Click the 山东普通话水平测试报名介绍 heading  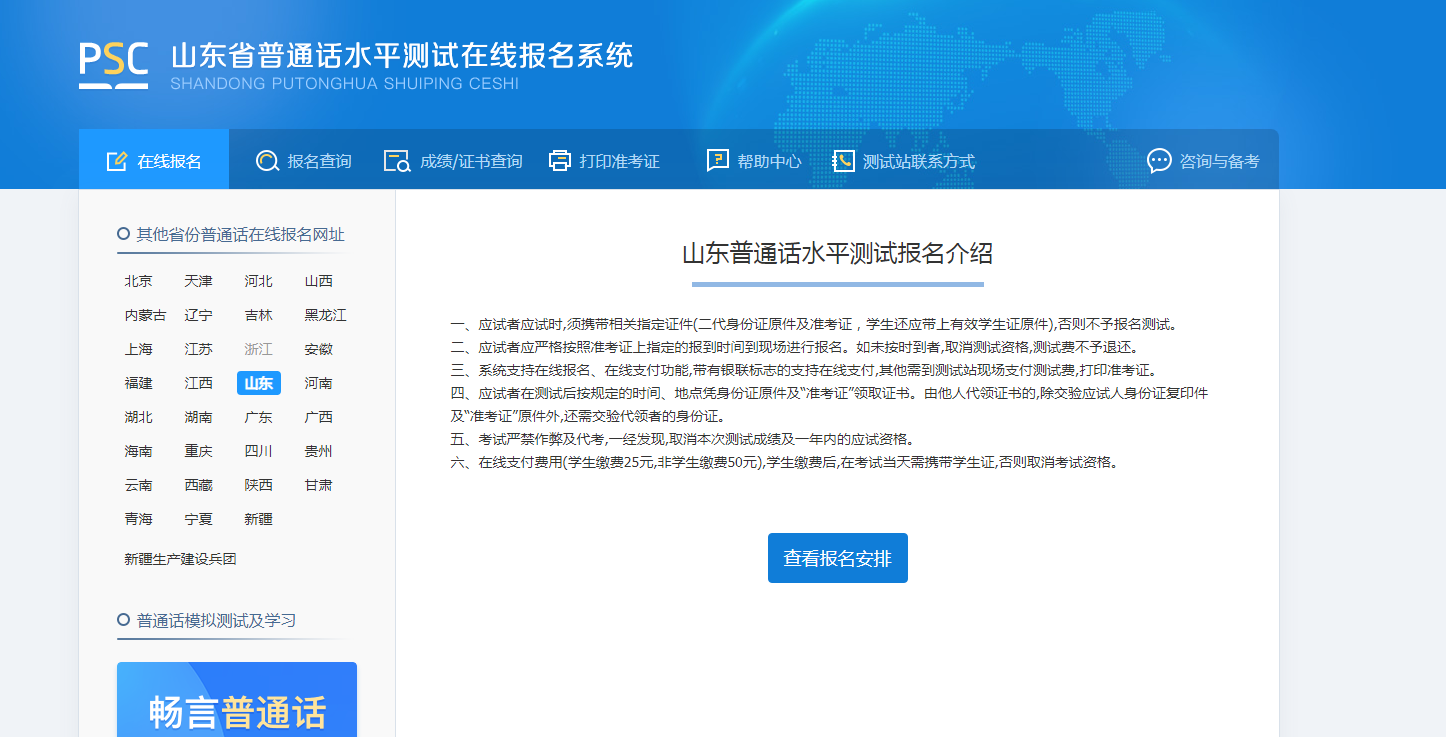point(837,253)
